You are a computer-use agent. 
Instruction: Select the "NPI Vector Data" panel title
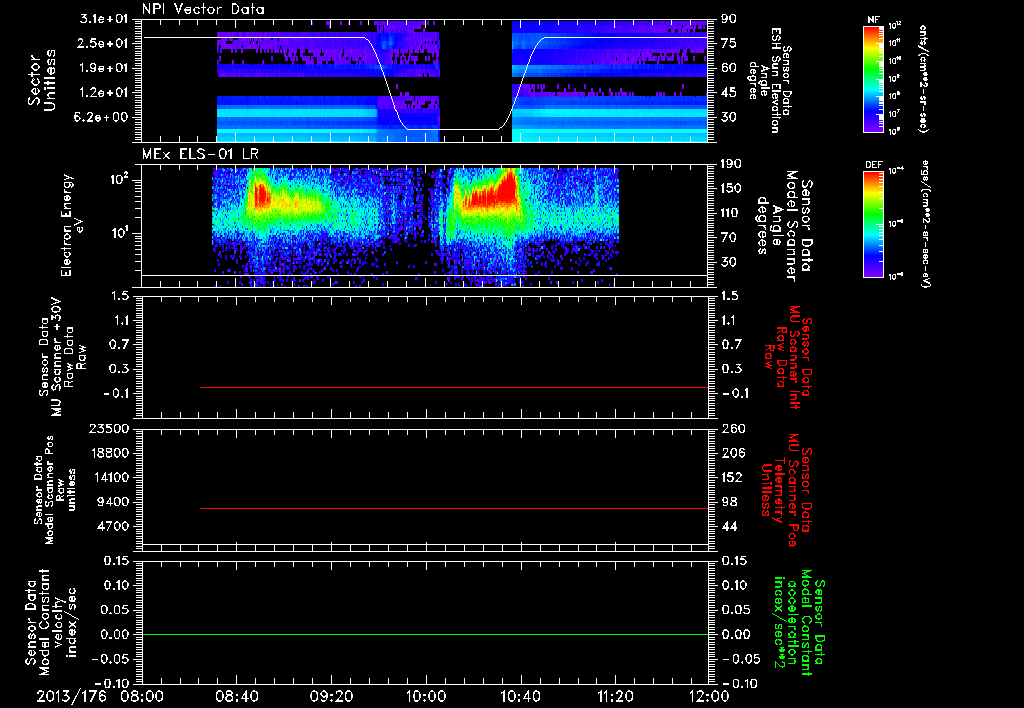tap(204, 9)
